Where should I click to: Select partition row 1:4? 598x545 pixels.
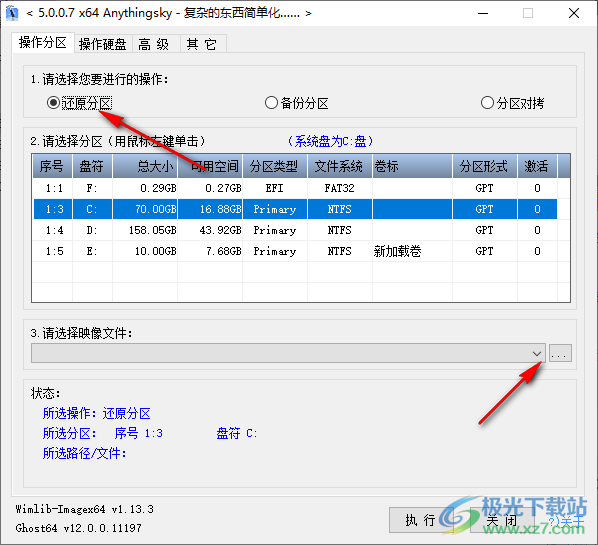point(295,230)
